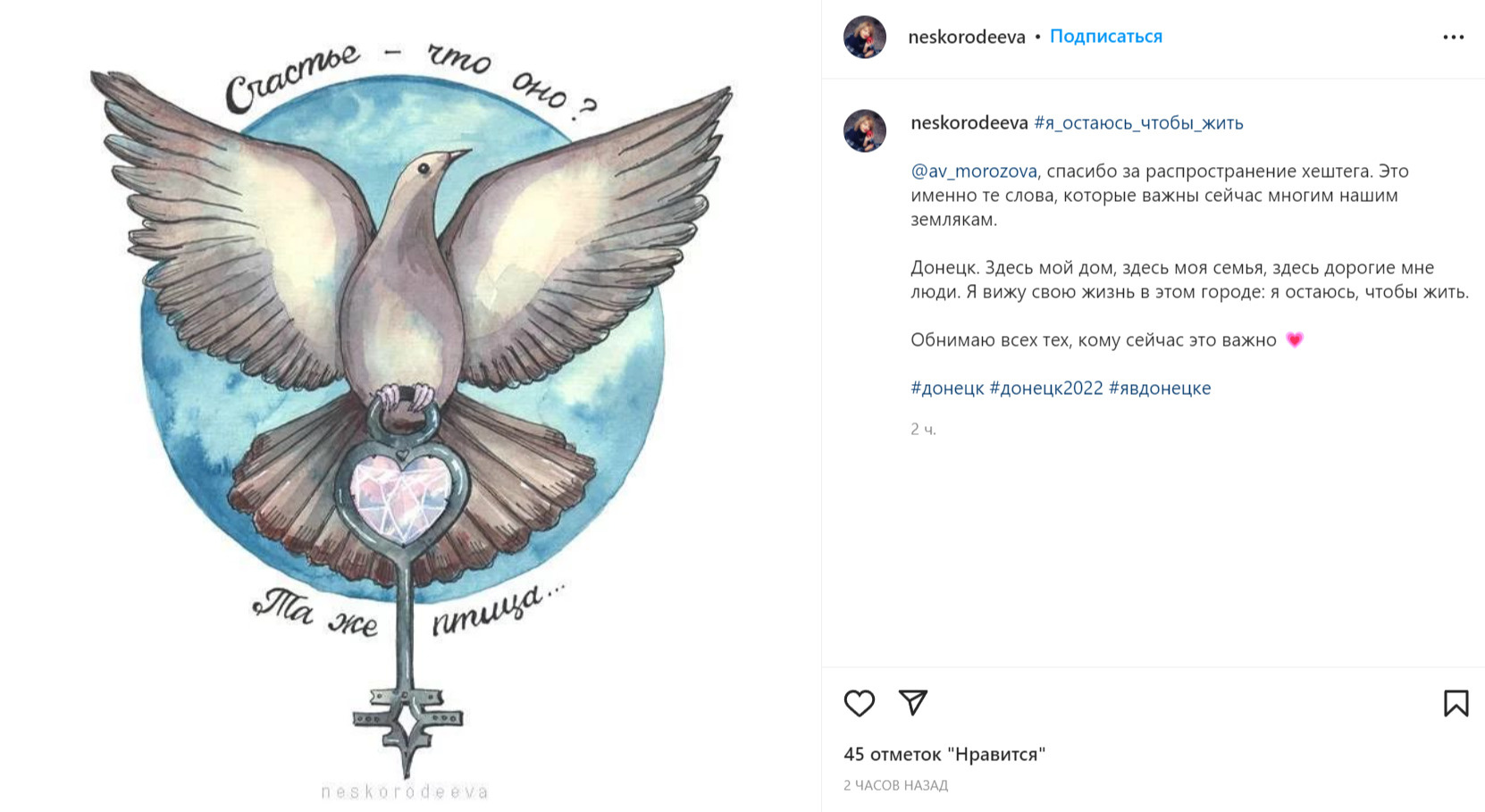Open the neskorodeeva username in the caption

tap(969, 123)
